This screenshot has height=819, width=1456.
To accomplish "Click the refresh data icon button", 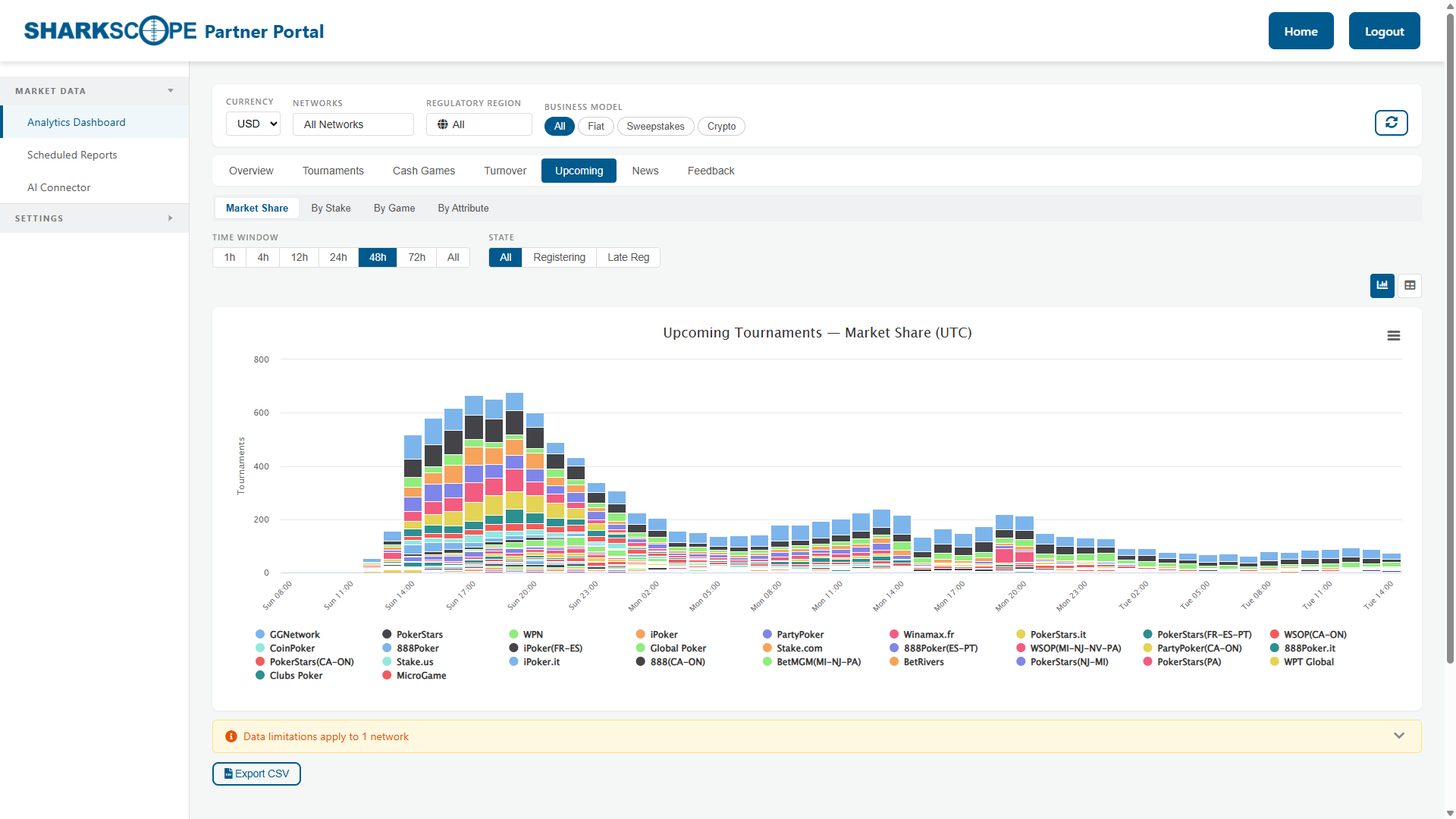I will pos(1391,123).
